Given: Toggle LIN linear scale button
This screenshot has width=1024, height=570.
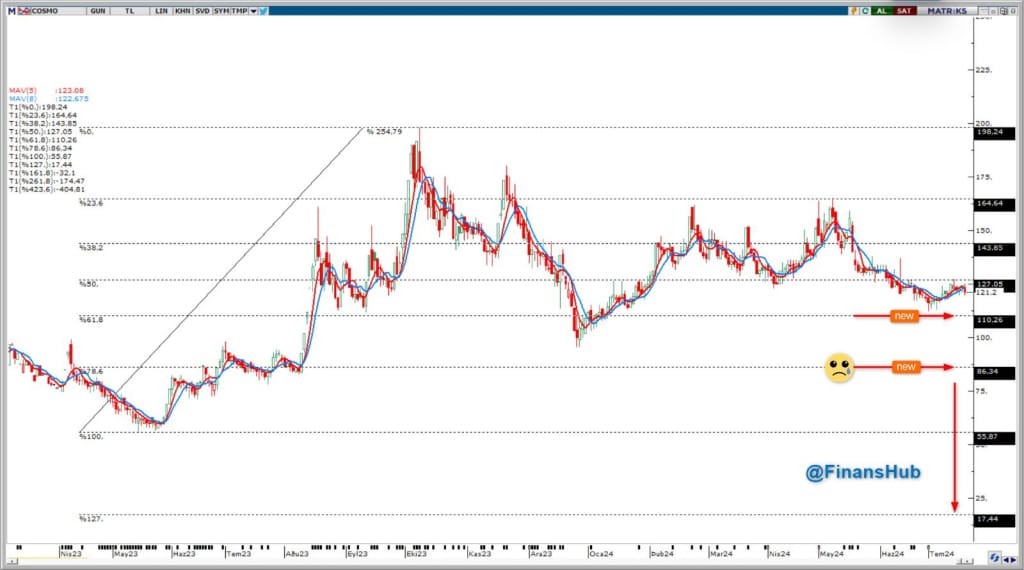Looking at the screenshot, I should (x=161, y=11).
